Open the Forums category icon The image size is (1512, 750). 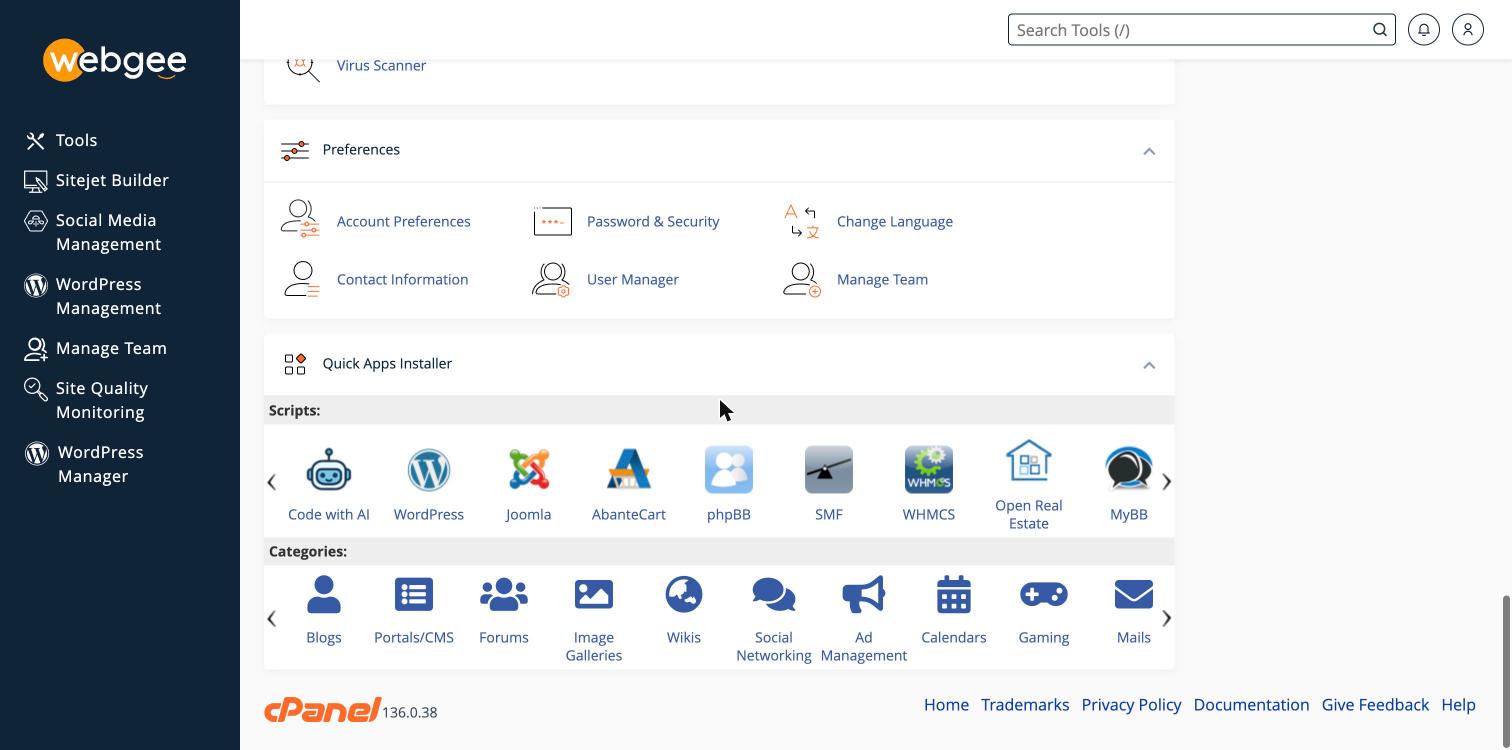(504, 594)
